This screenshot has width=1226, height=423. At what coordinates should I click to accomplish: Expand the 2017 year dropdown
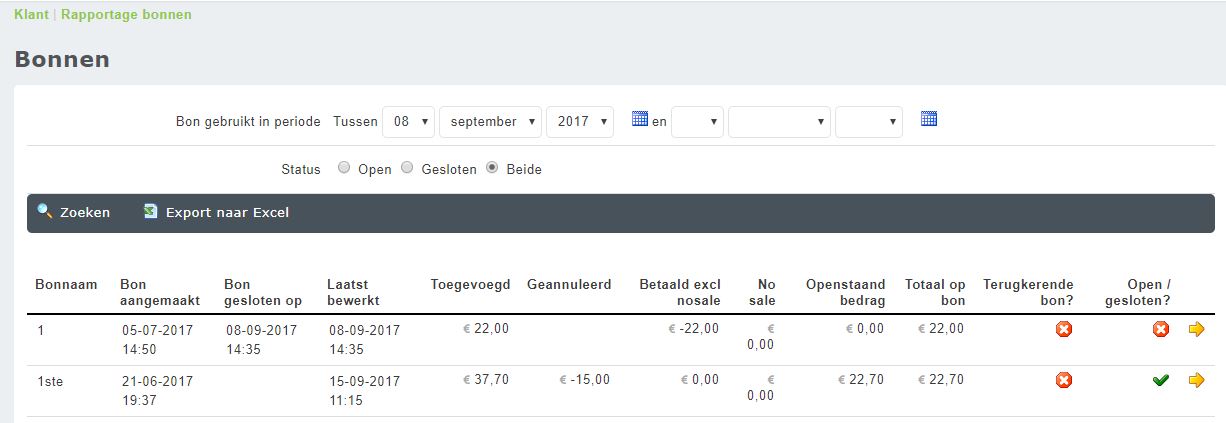click(580, 122)
